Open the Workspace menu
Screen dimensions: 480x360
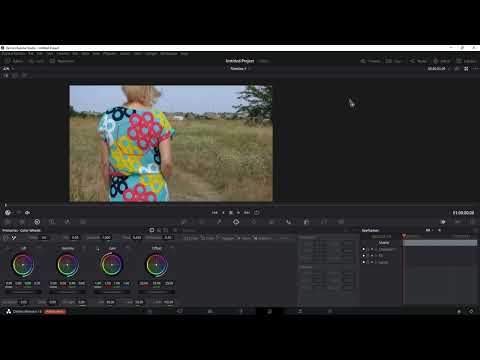(x=169, y=54)
